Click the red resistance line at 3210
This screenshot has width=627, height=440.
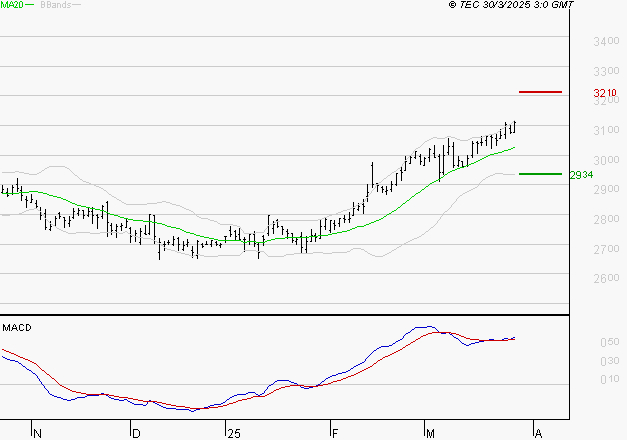tap(540, 92)
